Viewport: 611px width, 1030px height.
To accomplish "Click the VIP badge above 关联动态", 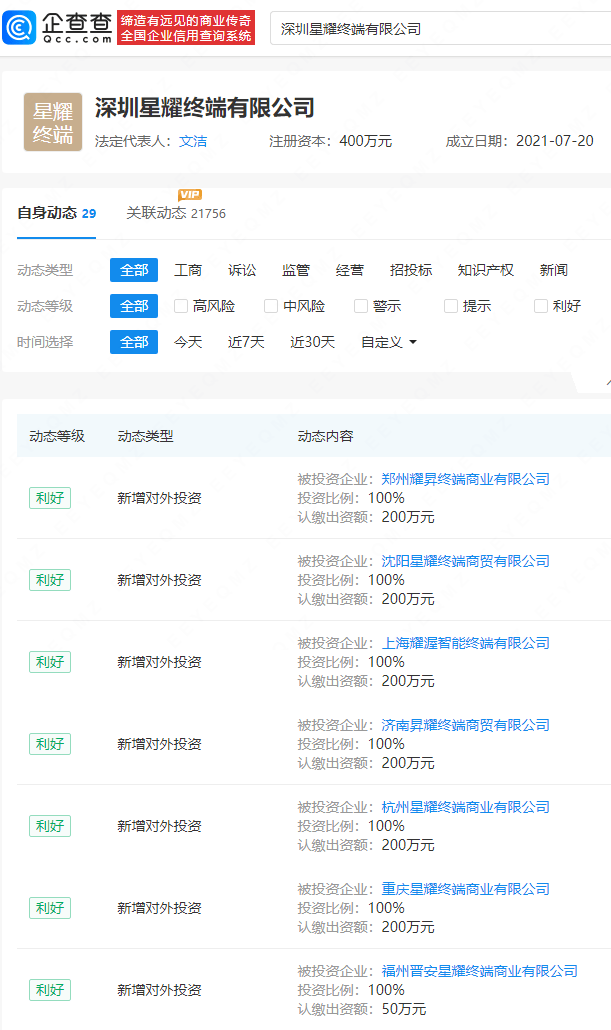I will click(190, 194).
